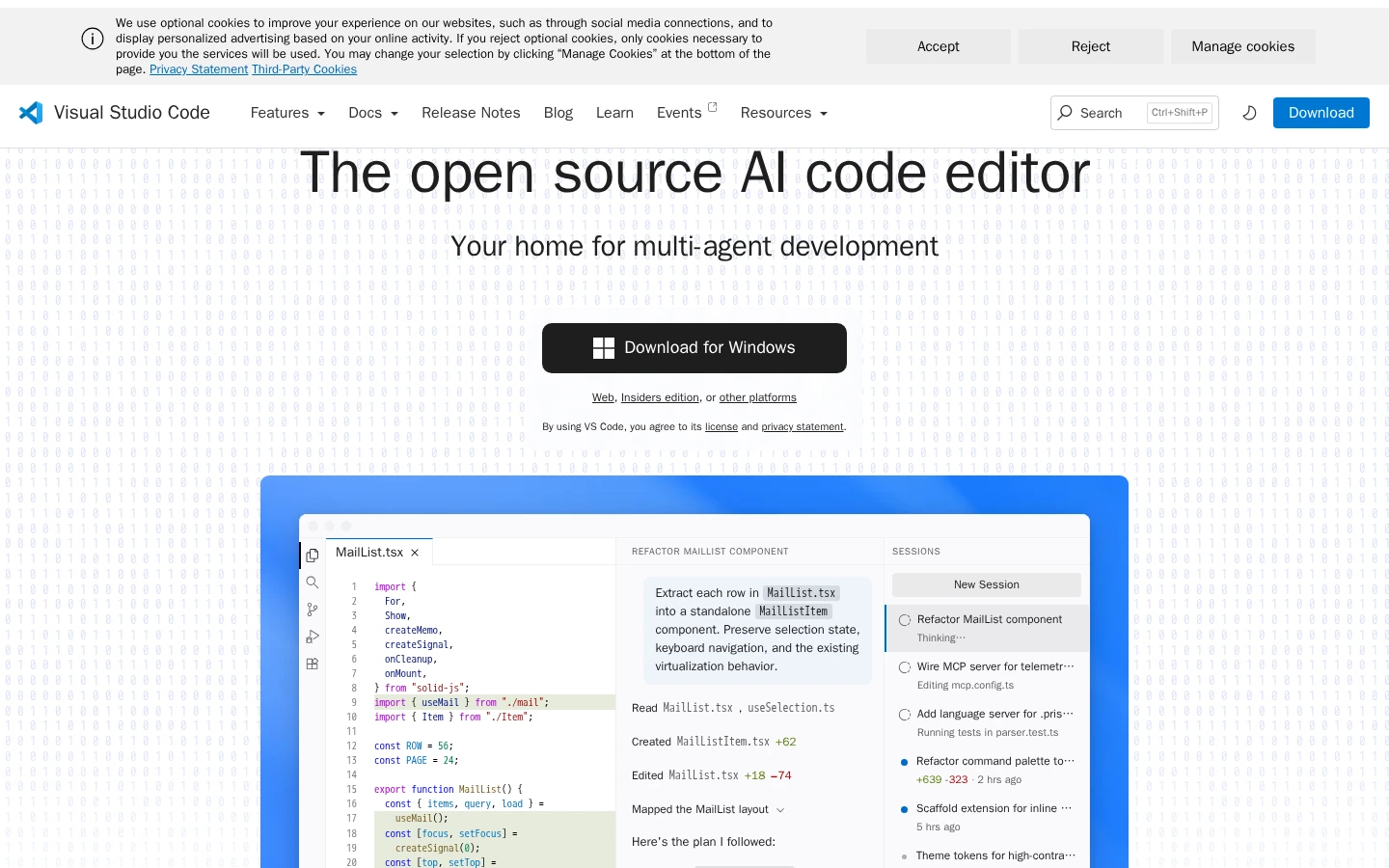This screenshot has height=868, width=1389.
Task: Open Explorer files icon in editor sidebar
Action: 313,556
